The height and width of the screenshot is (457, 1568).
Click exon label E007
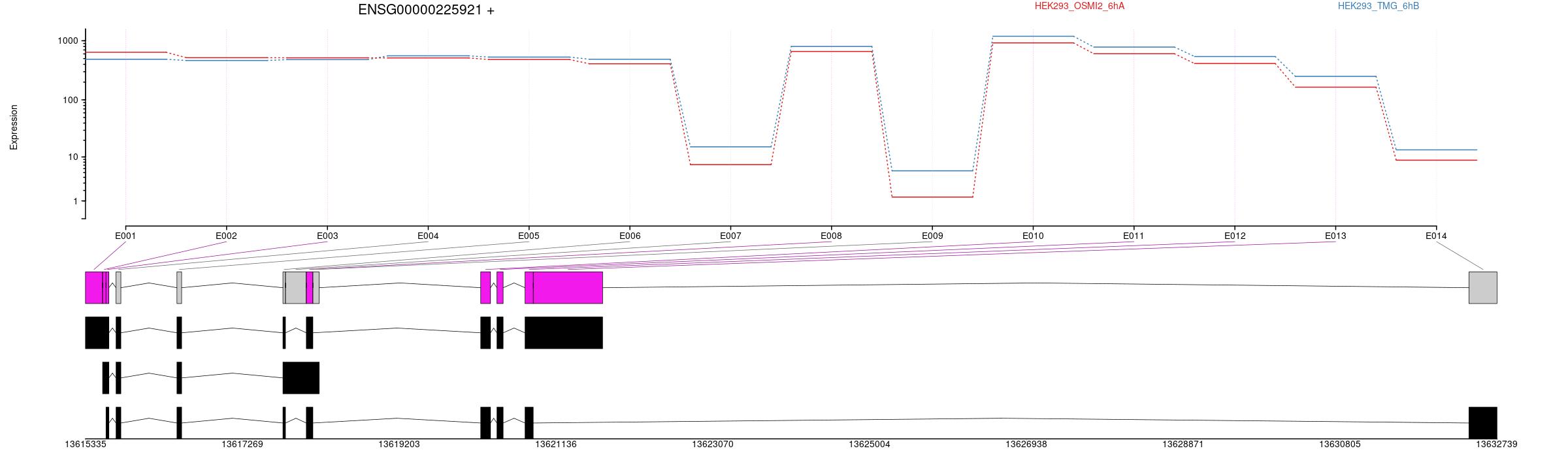[730, 236]
